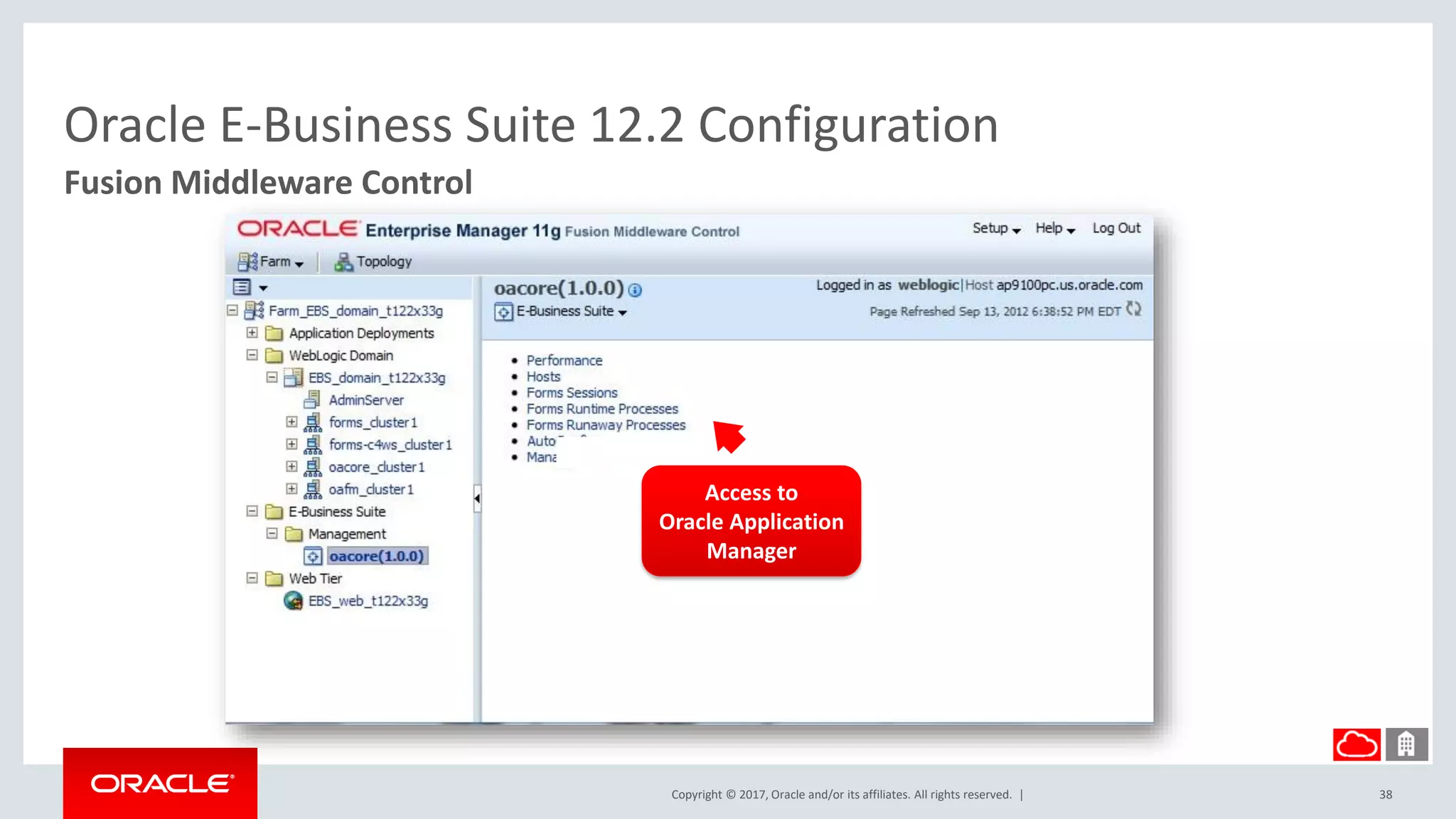Image resolution: width=1456 pixels, height=819 pixels.
Task: Select E-Business Suite tree folder label
Action: [337, 511]
